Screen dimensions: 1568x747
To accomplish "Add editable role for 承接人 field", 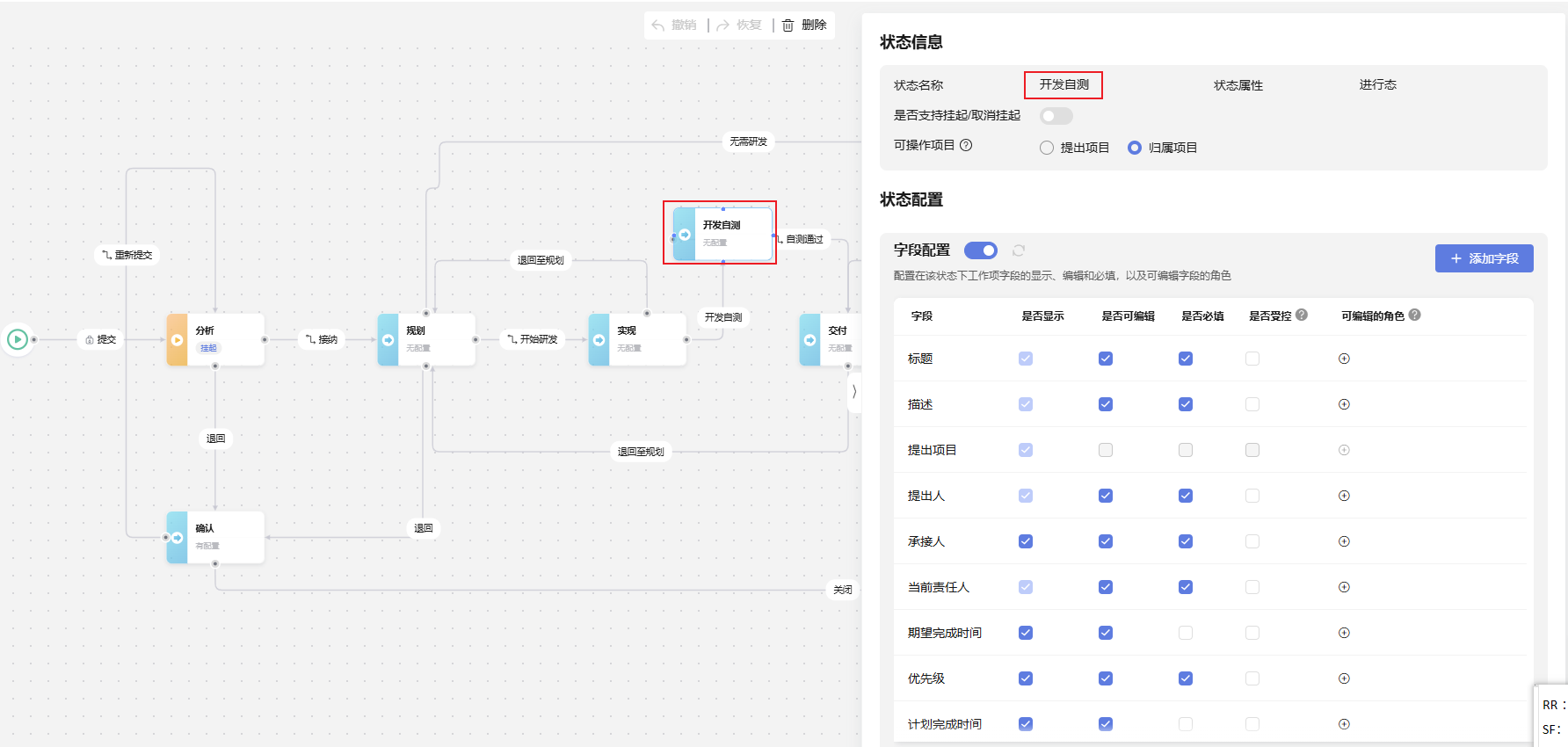I will 1344,541.
